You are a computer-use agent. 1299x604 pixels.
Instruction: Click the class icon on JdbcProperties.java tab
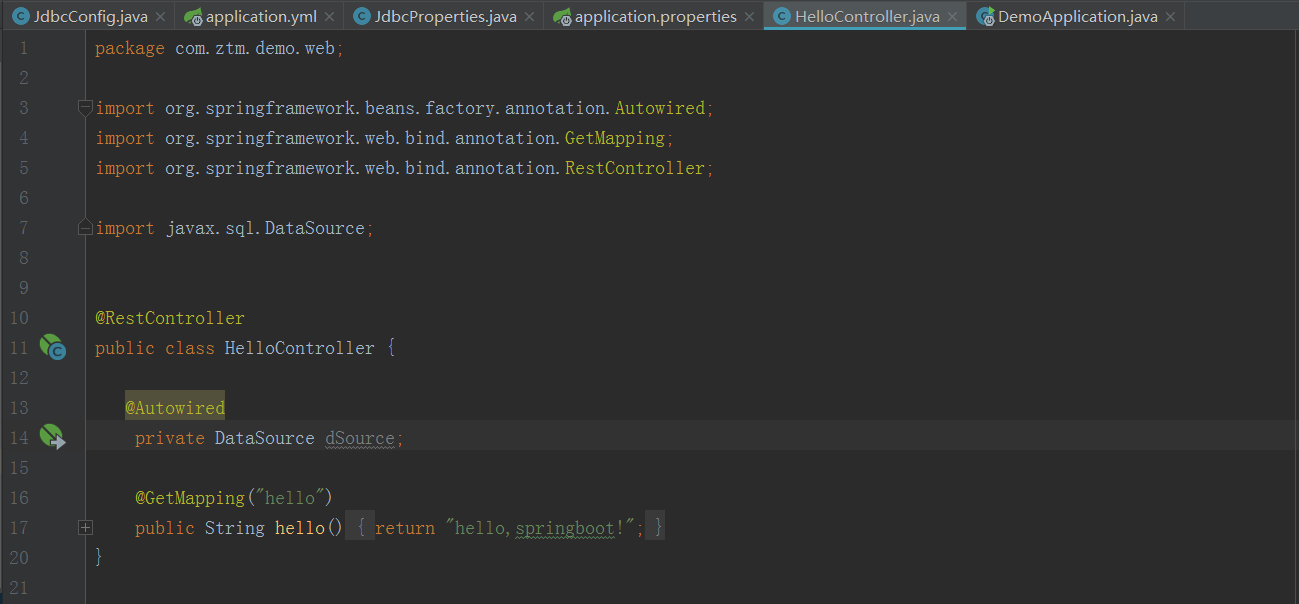[x=361, y=17]
